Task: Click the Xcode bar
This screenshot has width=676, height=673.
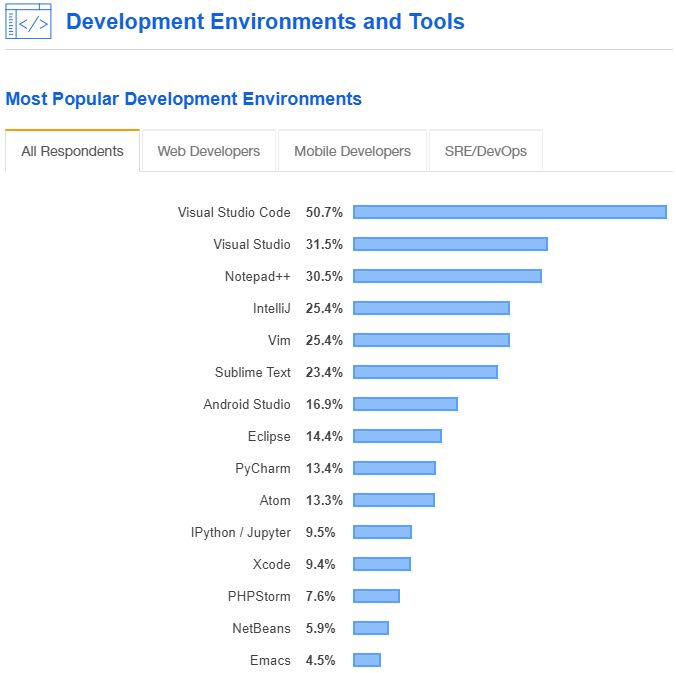Action: [382, 564]
